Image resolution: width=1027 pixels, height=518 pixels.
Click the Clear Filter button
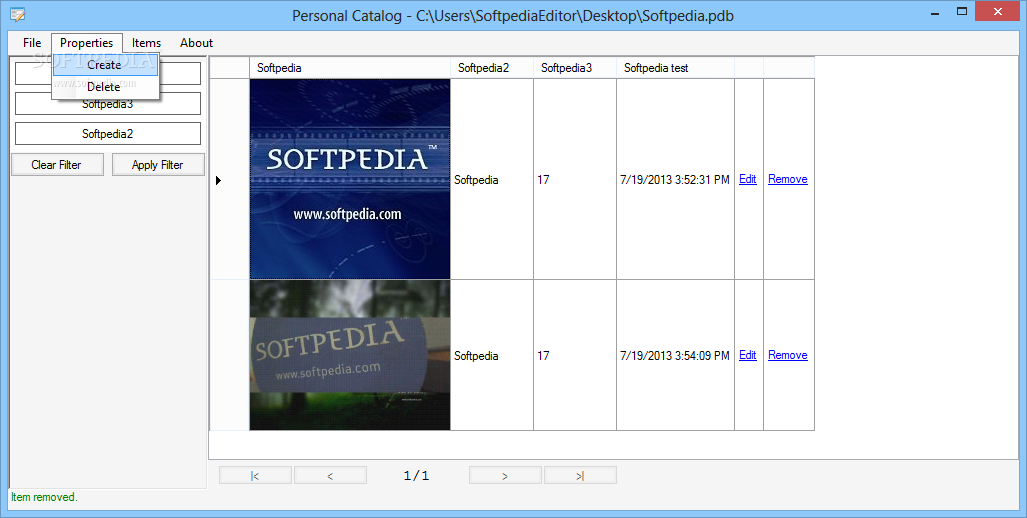57,164
